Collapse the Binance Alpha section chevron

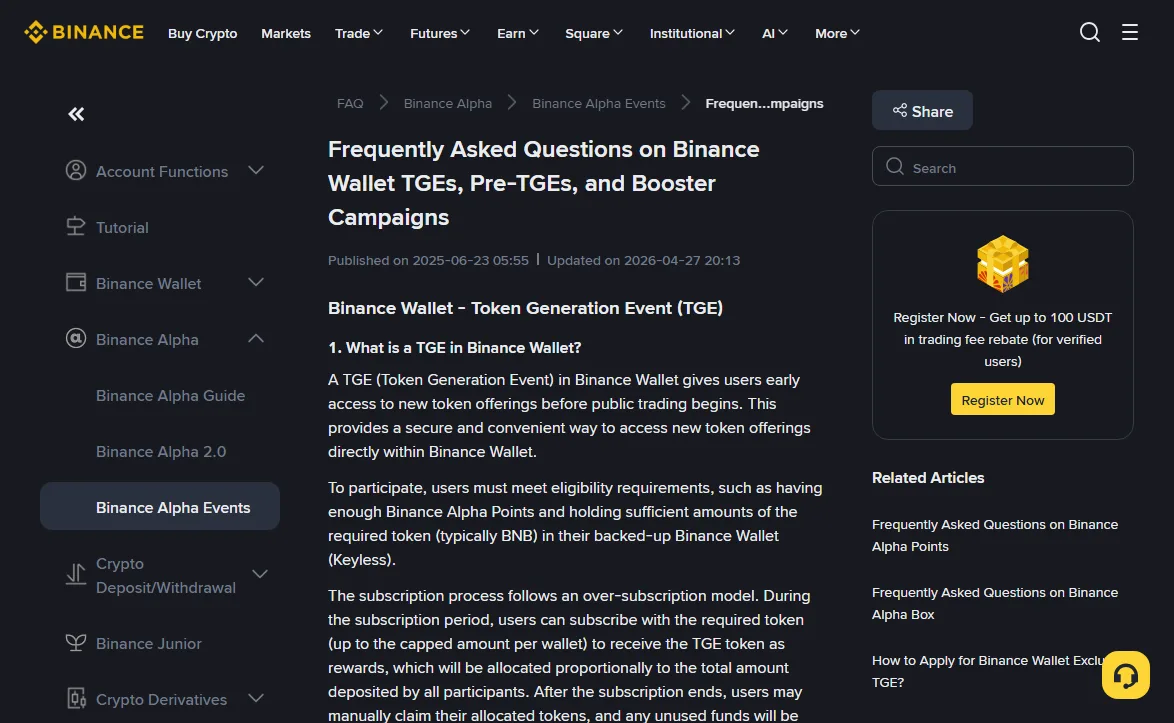[256, 338]
